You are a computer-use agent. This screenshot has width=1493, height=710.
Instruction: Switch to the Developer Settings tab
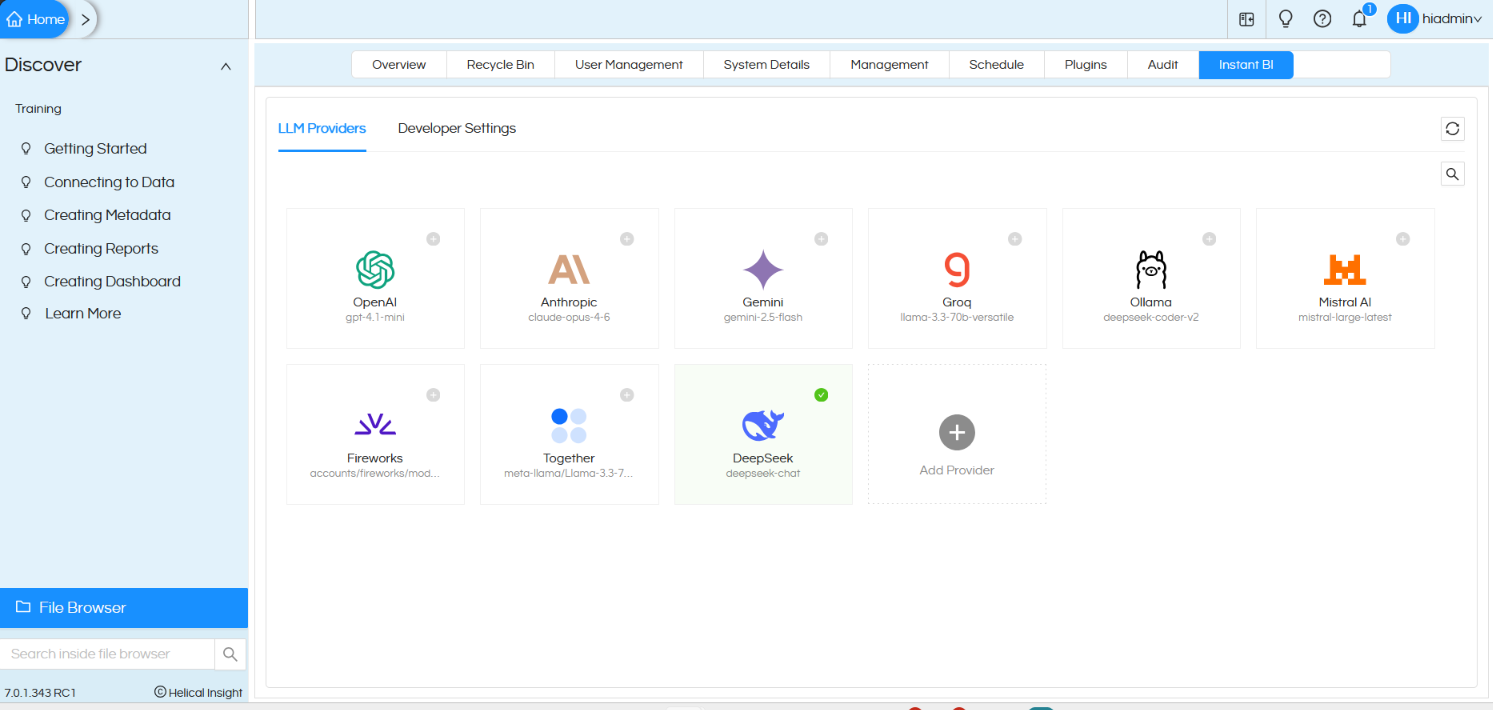pos(457,128)
